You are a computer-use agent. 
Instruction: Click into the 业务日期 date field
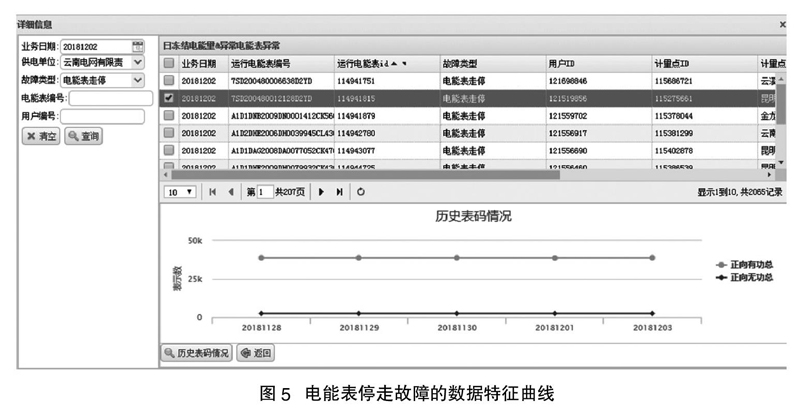pos(97,46)
